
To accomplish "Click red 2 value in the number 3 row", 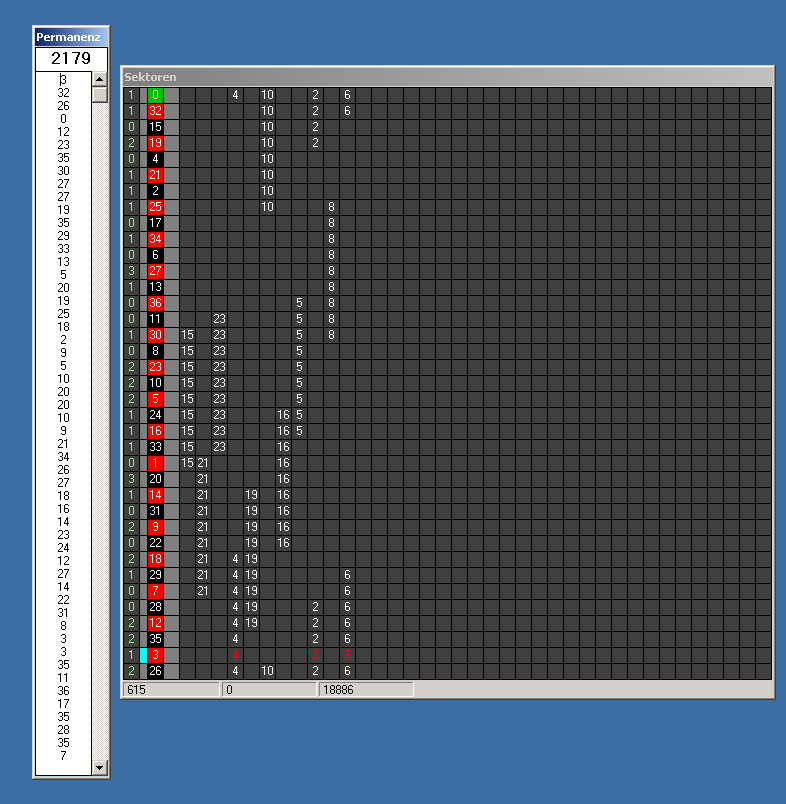I will tap(315, 655).
